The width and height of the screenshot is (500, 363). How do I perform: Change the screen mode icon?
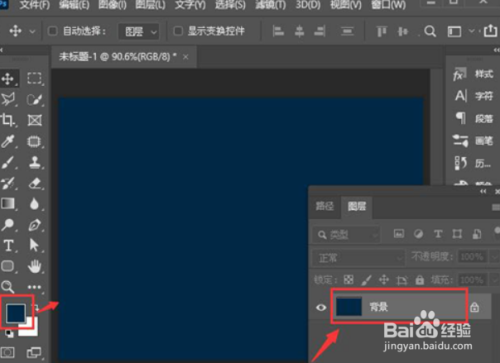point(34,352)
